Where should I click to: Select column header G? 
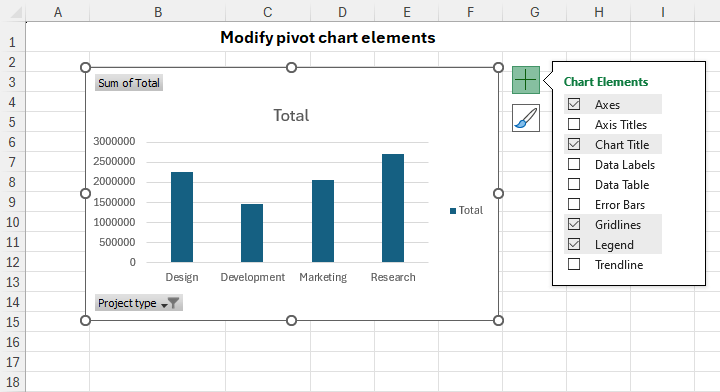click(x=534, y=12)
